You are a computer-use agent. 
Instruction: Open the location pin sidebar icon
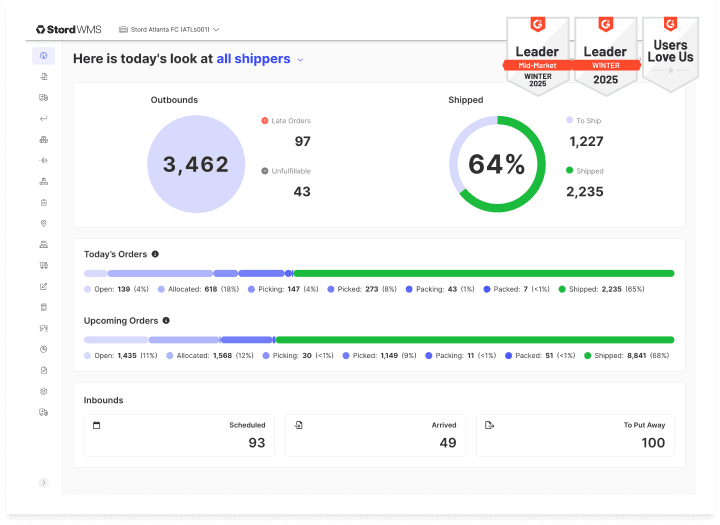point(43,223)
